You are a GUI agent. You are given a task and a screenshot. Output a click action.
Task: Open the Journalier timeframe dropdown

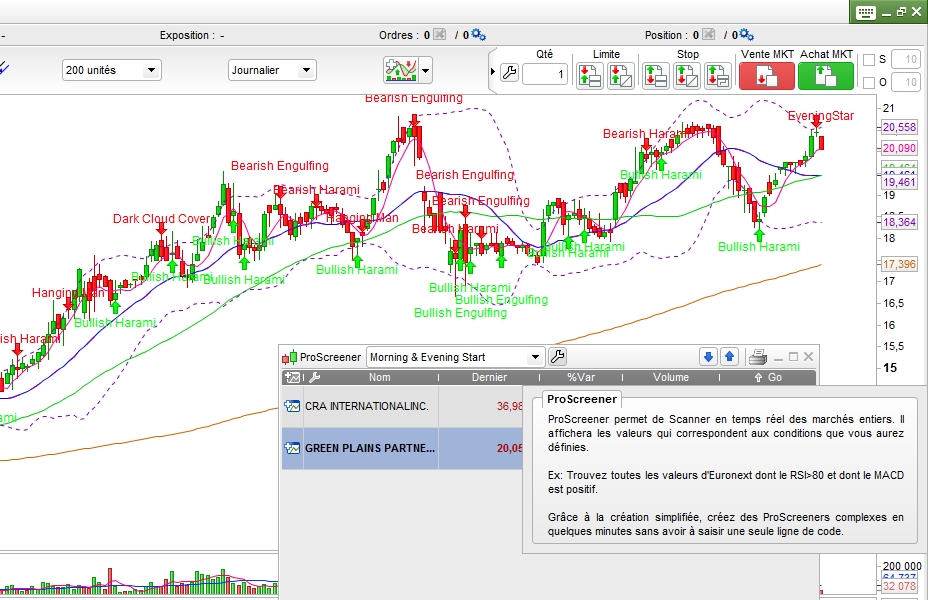[272, 70]
